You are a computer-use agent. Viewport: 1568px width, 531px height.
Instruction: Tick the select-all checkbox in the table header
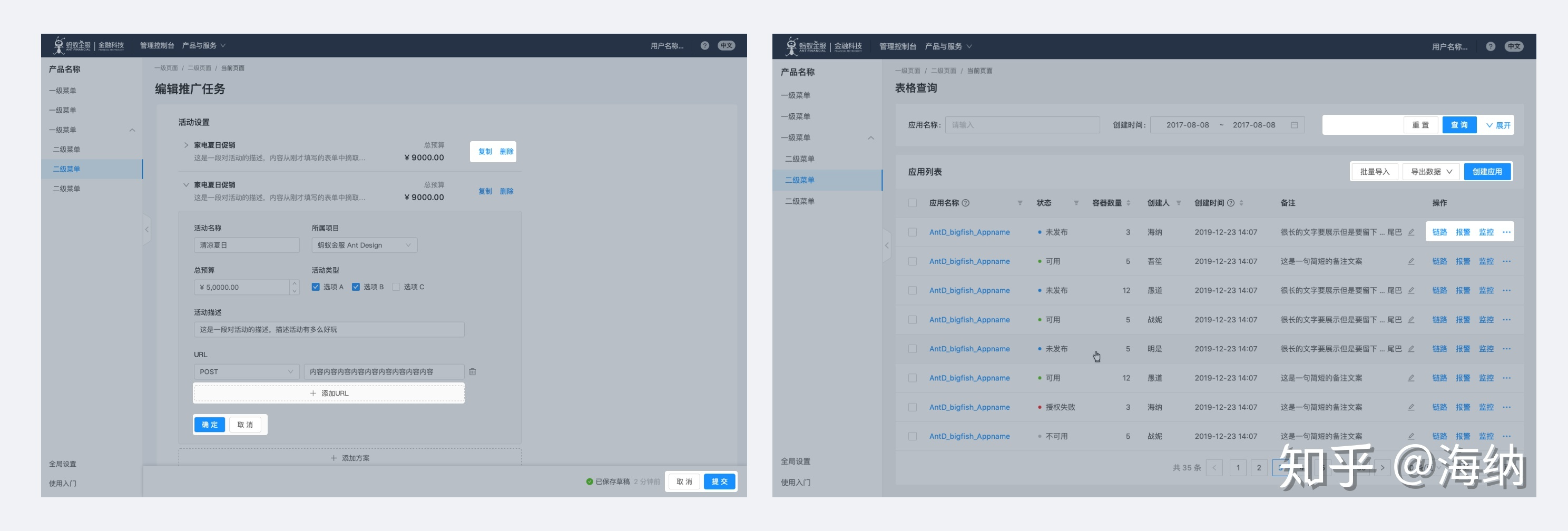click(912, 203)
